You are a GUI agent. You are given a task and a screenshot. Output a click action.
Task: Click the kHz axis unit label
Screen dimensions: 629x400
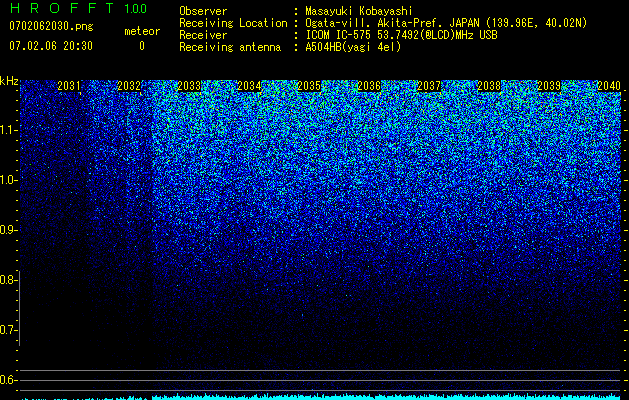click(x=9, y=81)
